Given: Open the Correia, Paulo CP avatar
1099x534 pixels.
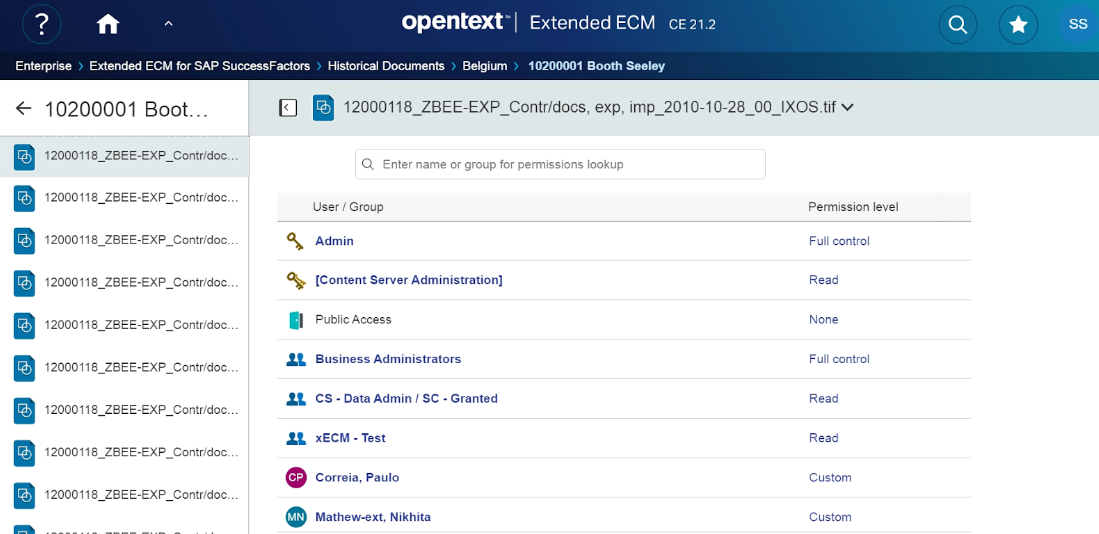Looking at the screenshot, I should (295, 478).
